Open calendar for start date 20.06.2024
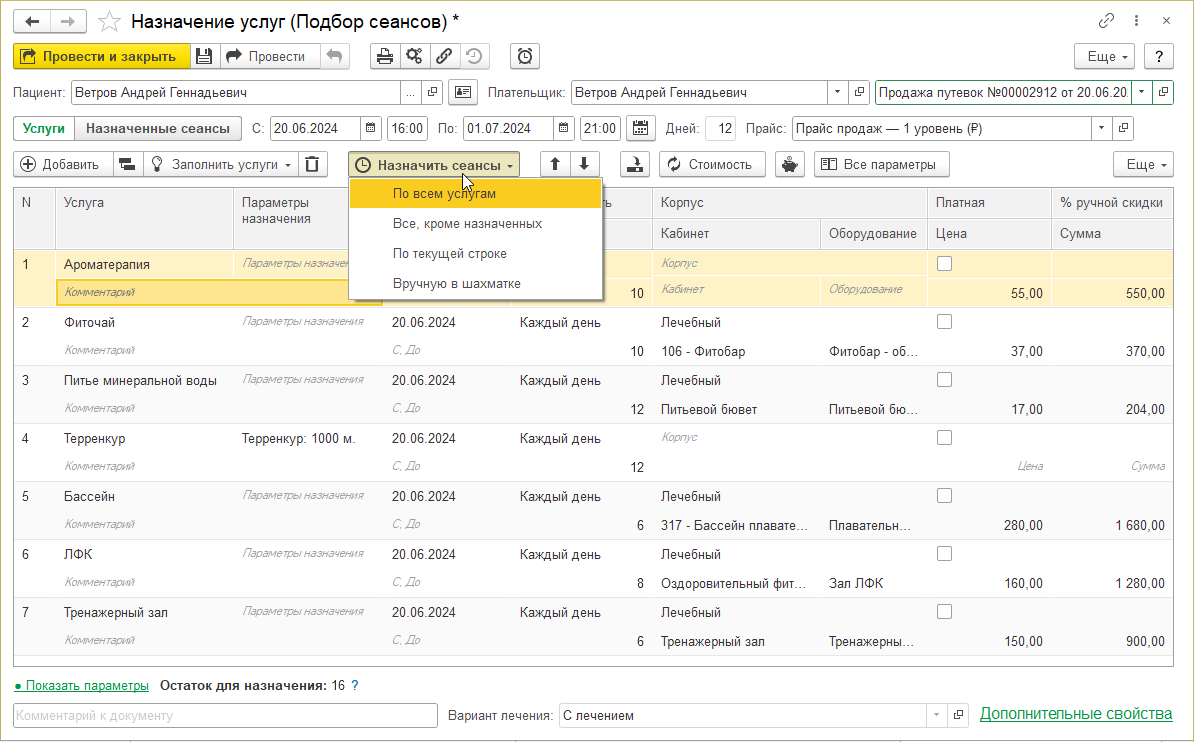This screenshot has width=1194, height=742. point(370,128)
